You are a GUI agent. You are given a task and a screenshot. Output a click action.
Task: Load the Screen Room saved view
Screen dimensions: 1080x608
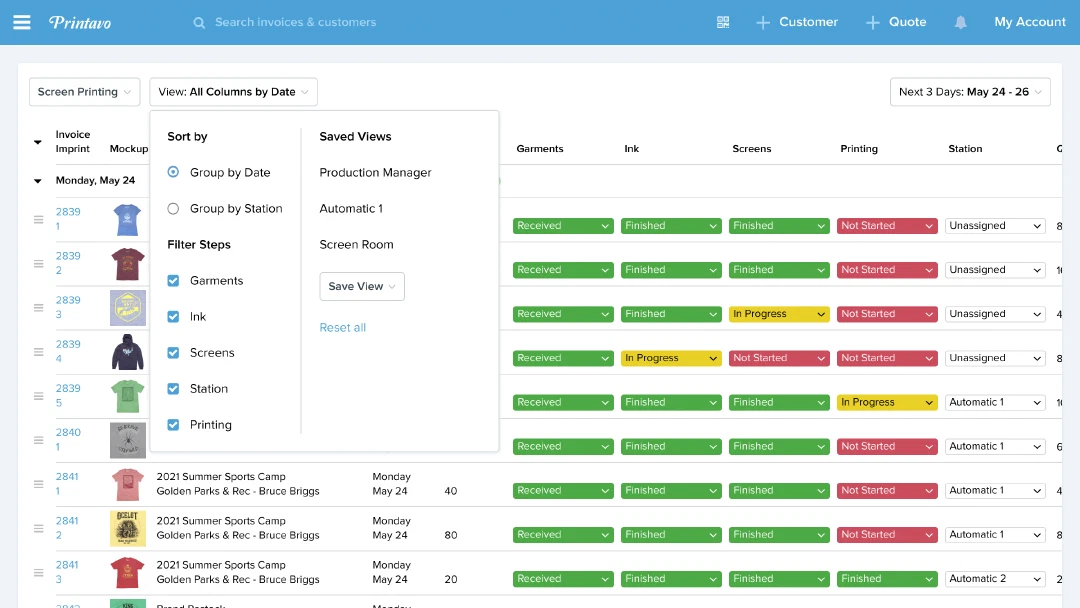(x=356, y=244)
